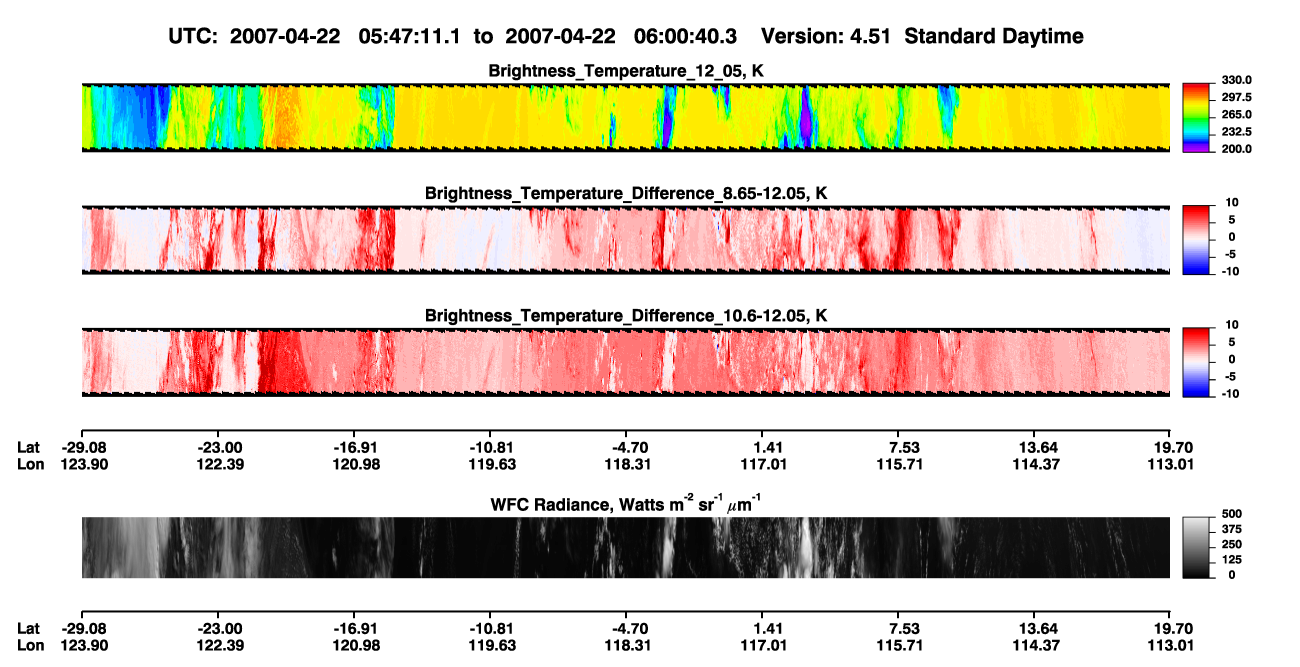Click the 125 tick on WFC Radiance colorbar

(1234, 559)
